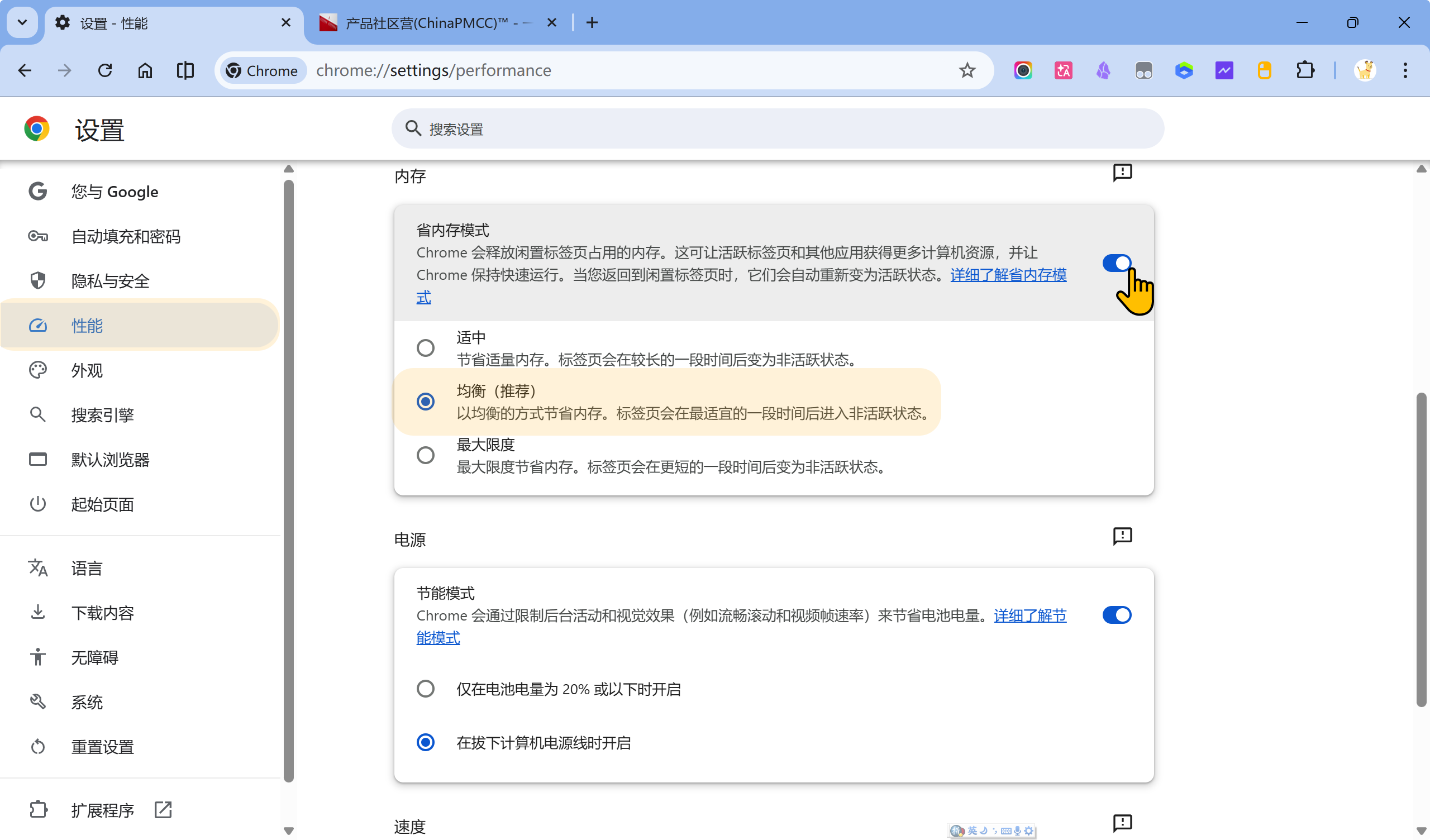Viewport: 1430px width, 840px height.
Task: Click the side panel toggle icon
Action: [185, 70]
